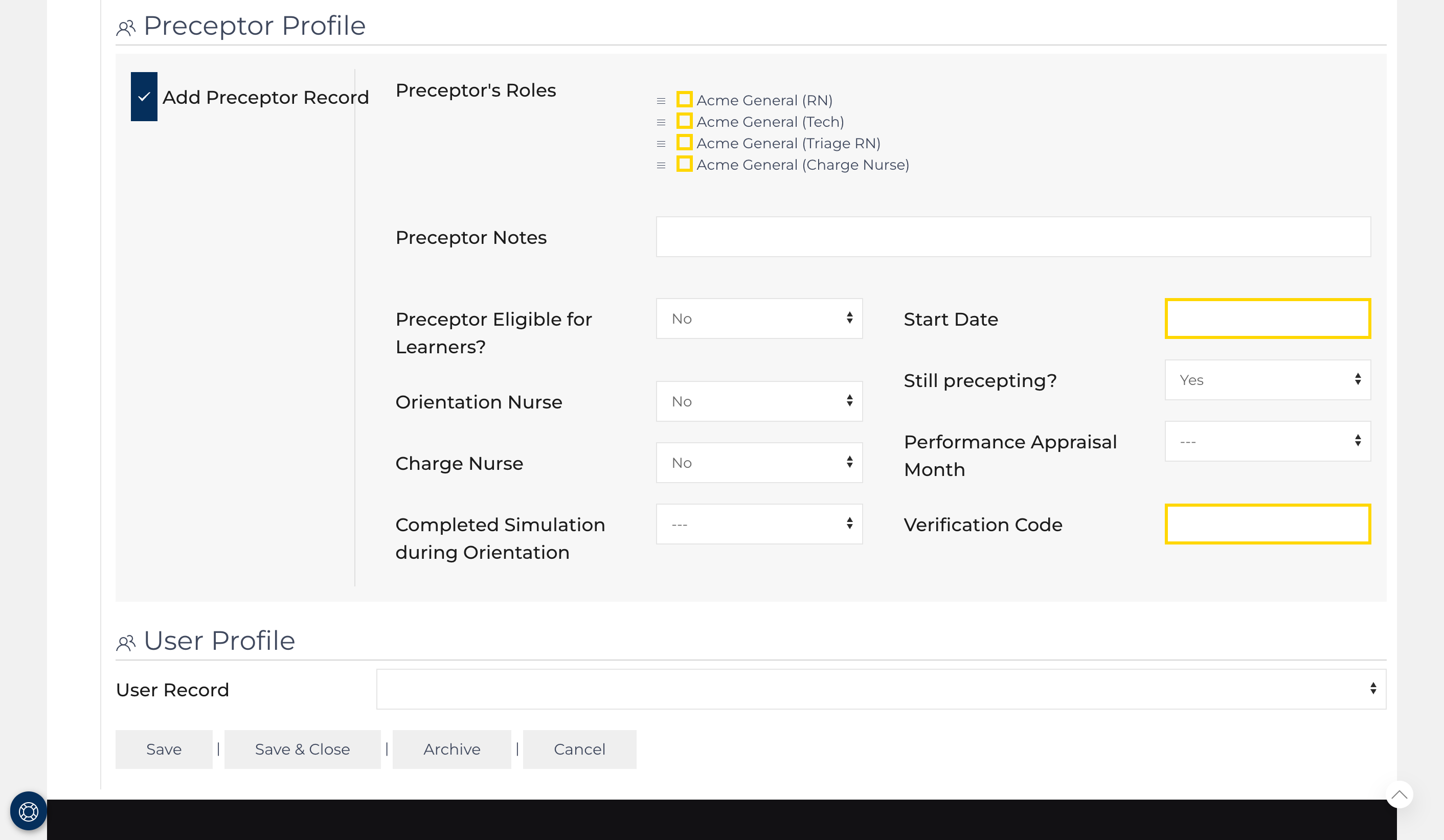Enable the Acme General (Charge Nurse) role
This screenshot has height=840, width=1444.
click(x=684, y=164)
